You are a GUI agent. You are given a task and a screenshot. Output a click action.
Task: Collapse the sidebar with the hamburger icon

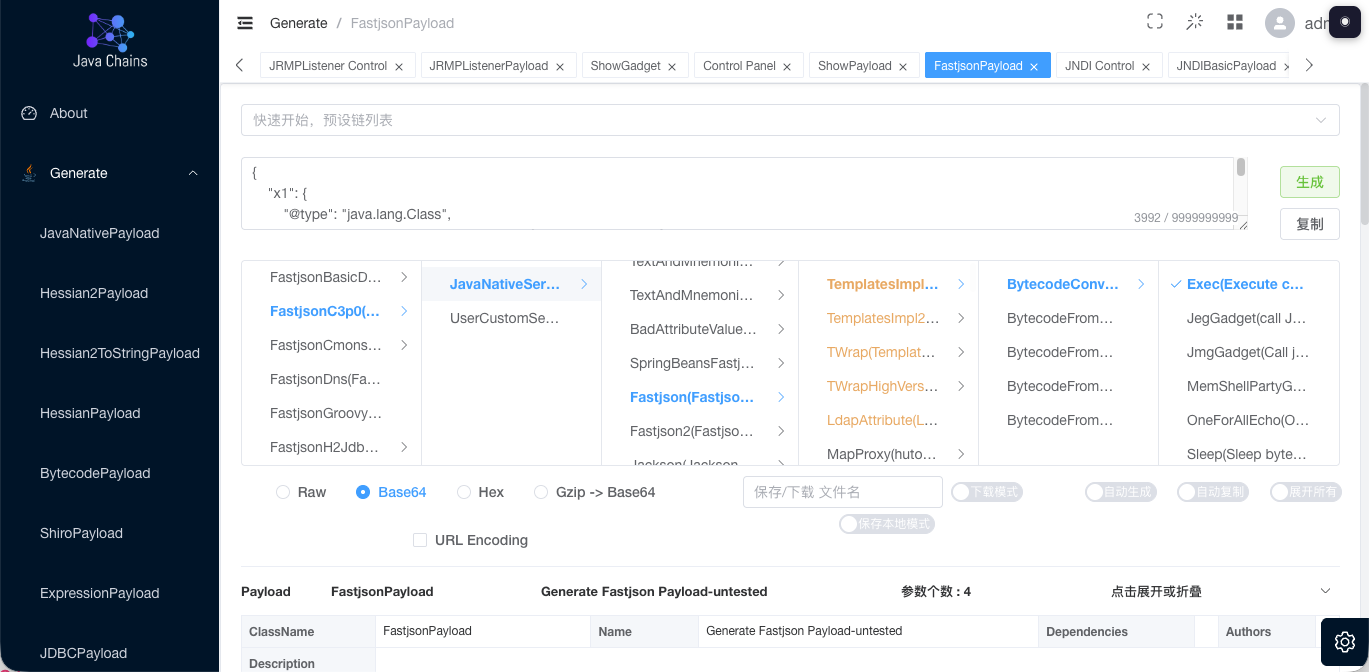click(245, 23)
